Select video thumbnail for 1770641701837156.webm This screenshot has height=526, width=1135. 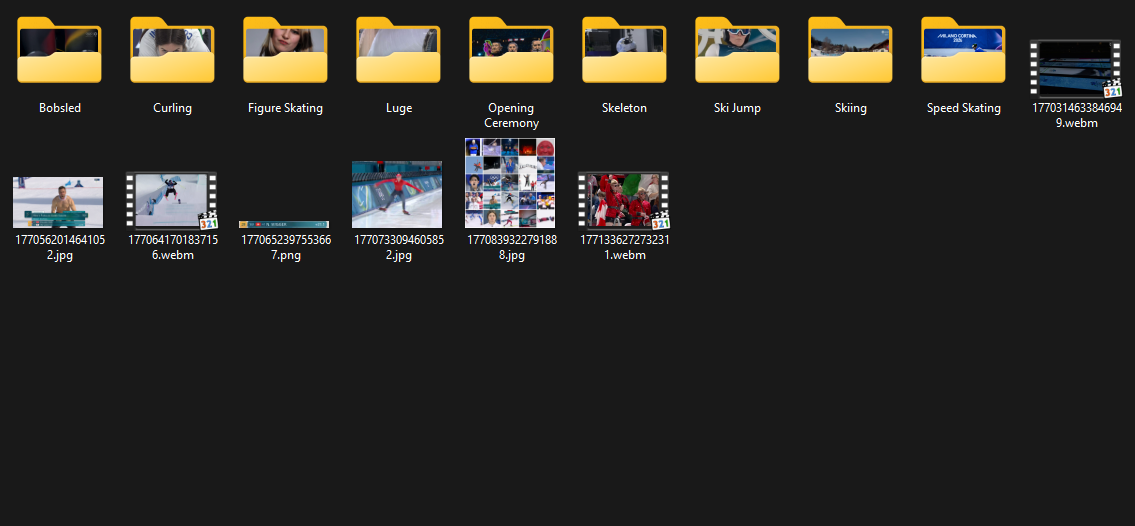pos(172,200)
